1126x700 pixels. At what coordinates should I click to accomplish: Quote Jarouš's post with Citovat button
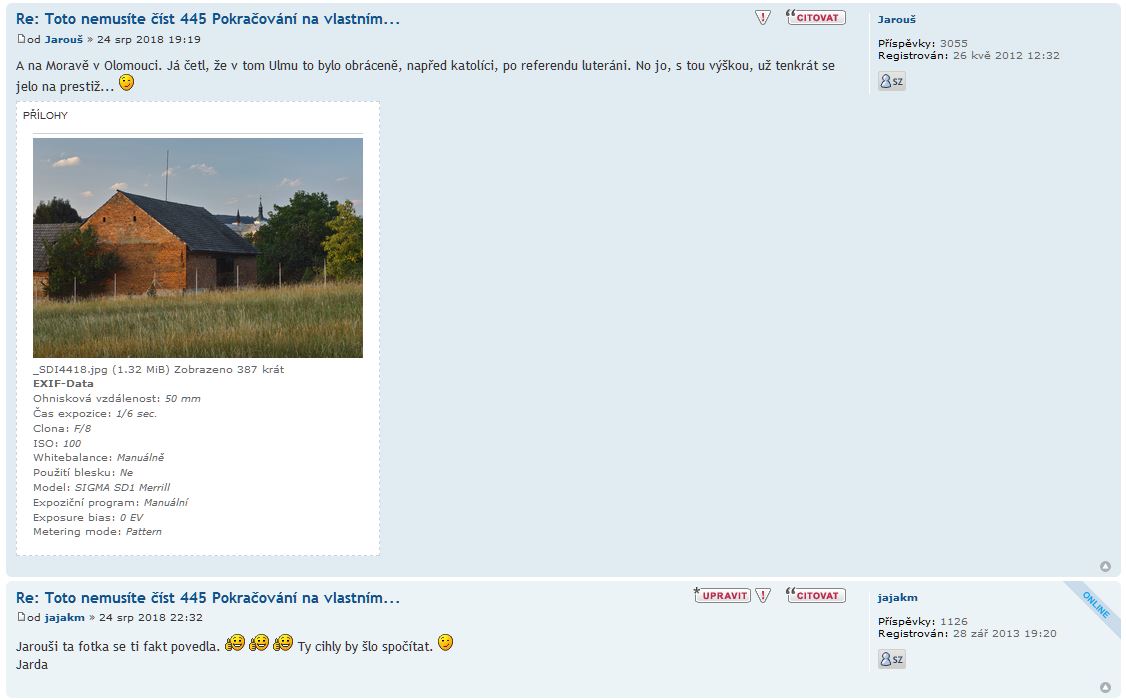[816, 17]
